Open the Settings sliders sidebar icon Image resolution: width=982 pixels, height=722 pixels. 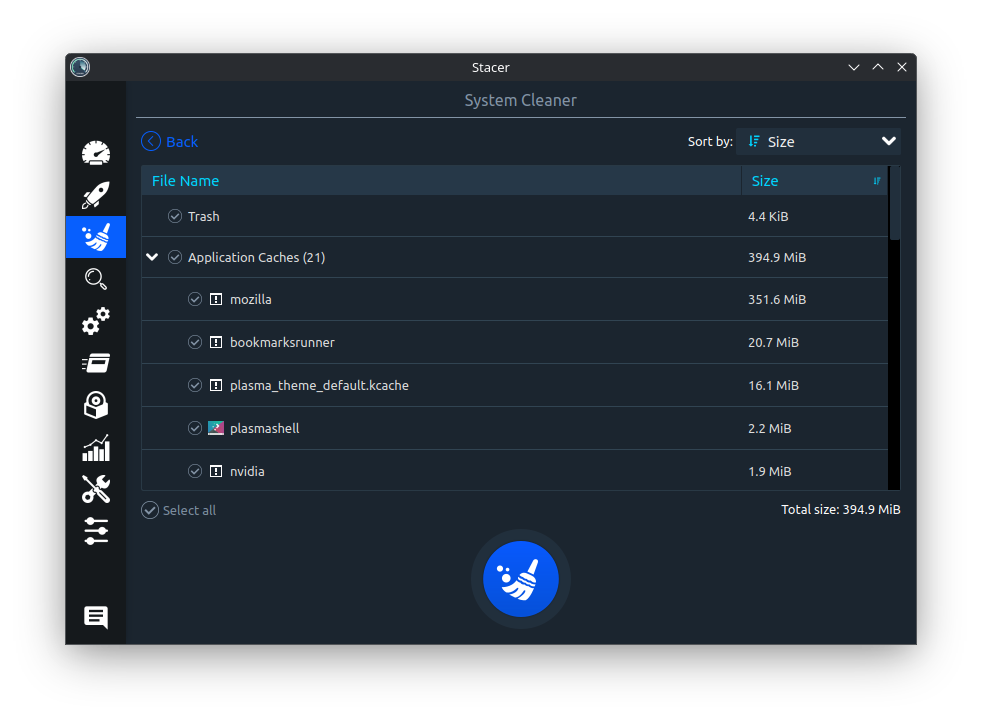pyautogui.click(x=96, y=531)
